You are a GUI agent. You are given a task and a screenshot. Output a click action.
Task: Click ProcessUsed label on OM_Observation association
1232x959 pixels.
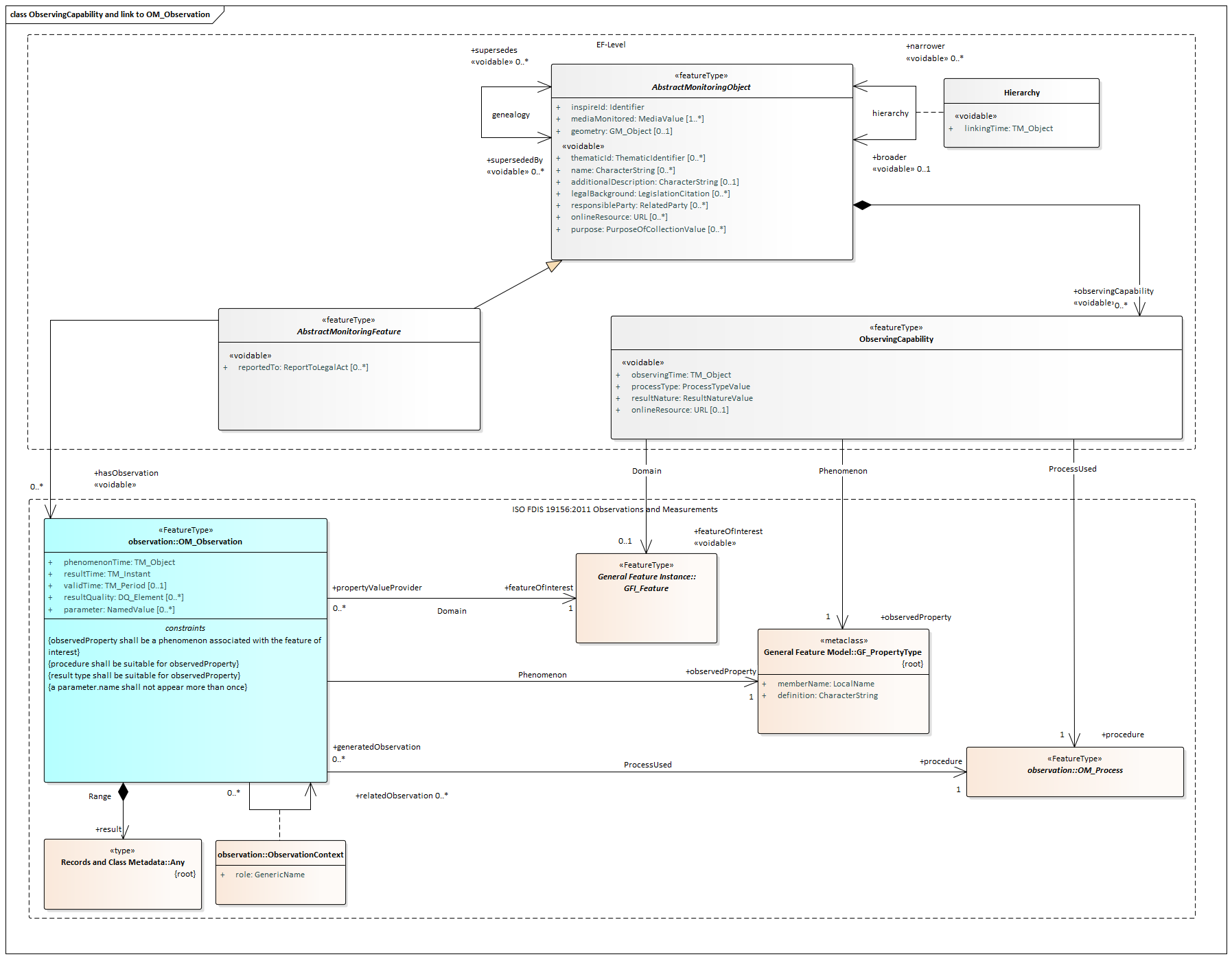[647, 765]
